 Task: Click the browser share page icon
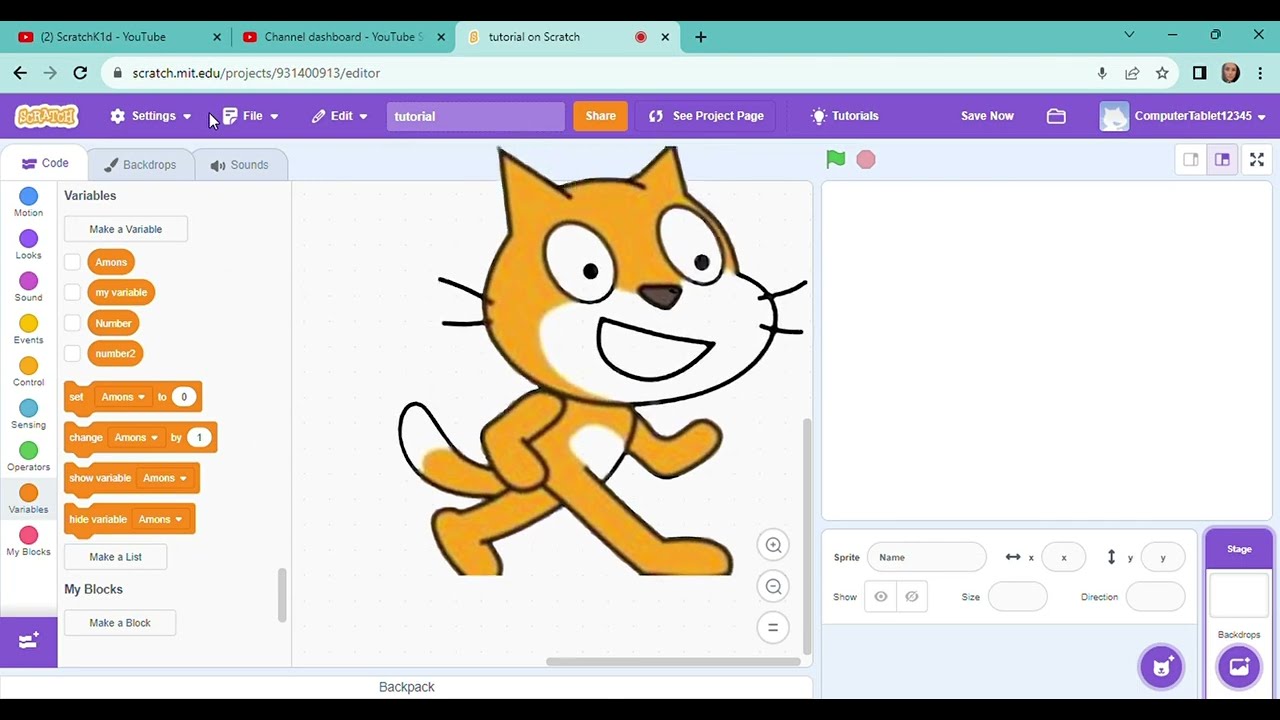click(1132, 73)
